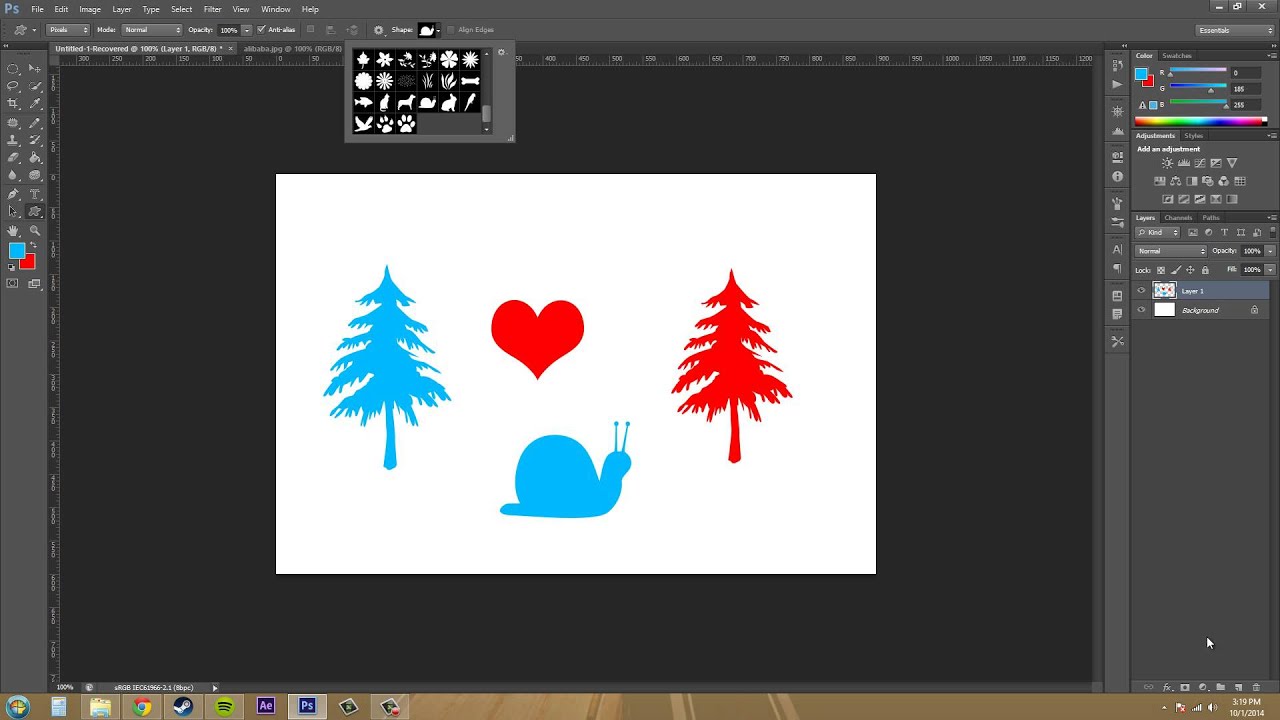Select the Horizontal Type tool
This screenshot has width=1280, height=720.
click(35, 194)
